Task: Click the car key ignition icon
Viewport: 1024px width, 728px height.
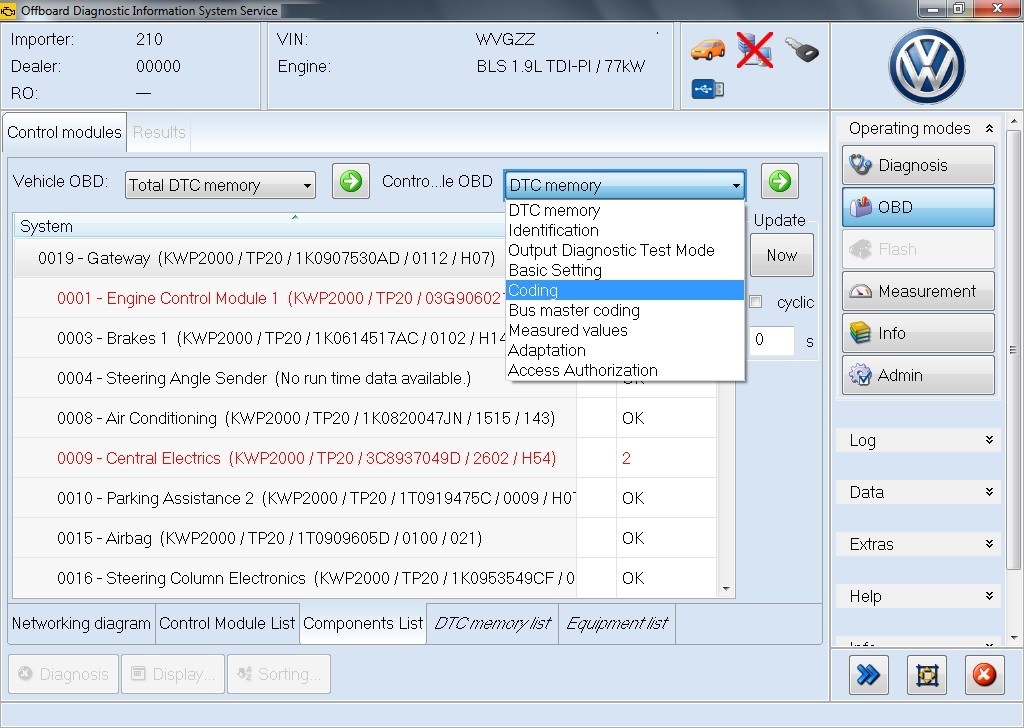Action: point(801,50)
